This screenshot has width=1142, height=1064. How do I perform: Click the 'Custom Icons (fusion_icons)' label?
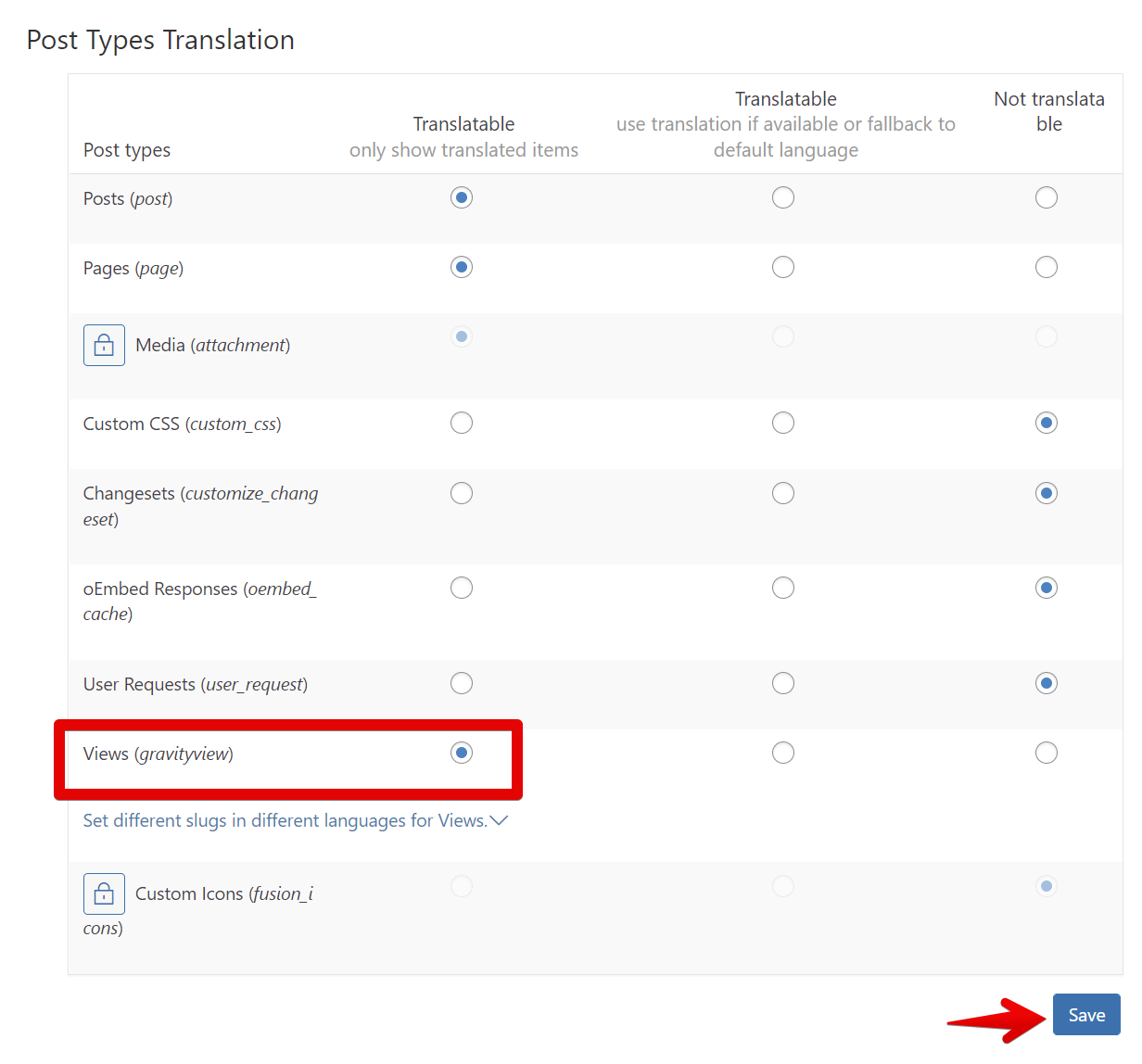[x=198, y=910]
